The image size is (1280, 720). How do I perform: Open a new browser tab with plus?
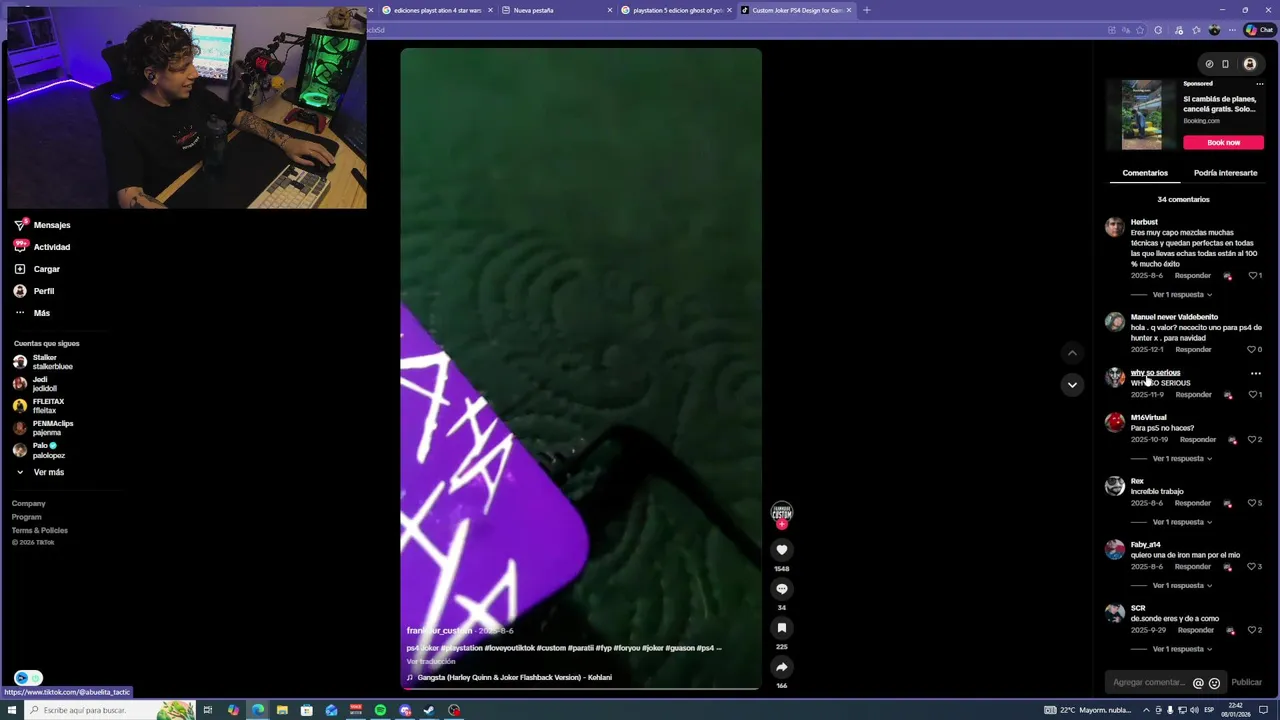coord(866,10)
